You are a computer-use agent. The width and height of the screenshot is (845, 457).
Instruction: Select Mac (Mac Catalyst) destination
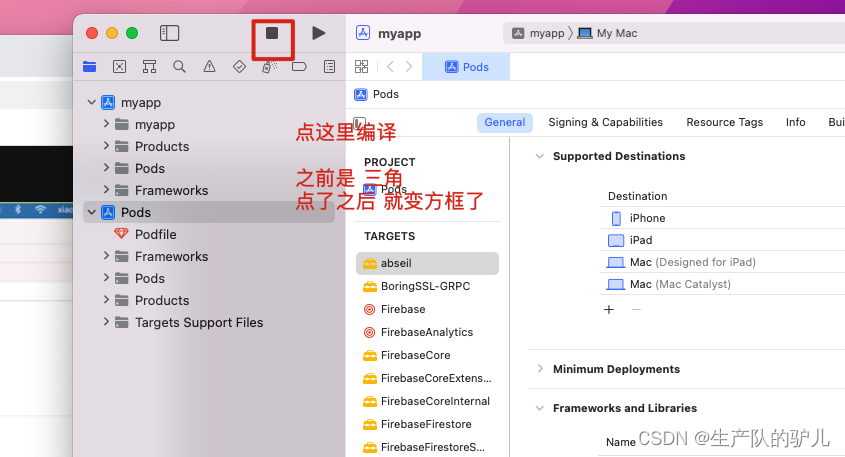click(x=722, y=285)
